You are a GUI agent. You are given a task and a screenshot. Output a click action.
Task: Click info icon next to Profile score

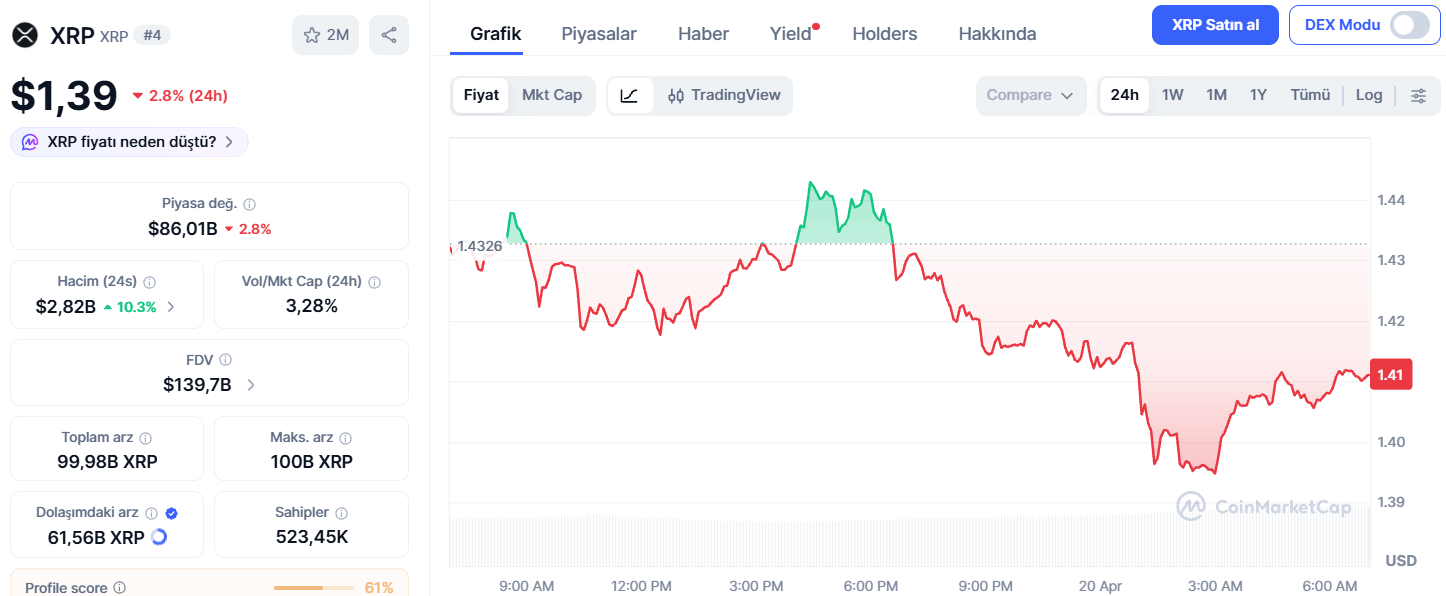[120, 588]
